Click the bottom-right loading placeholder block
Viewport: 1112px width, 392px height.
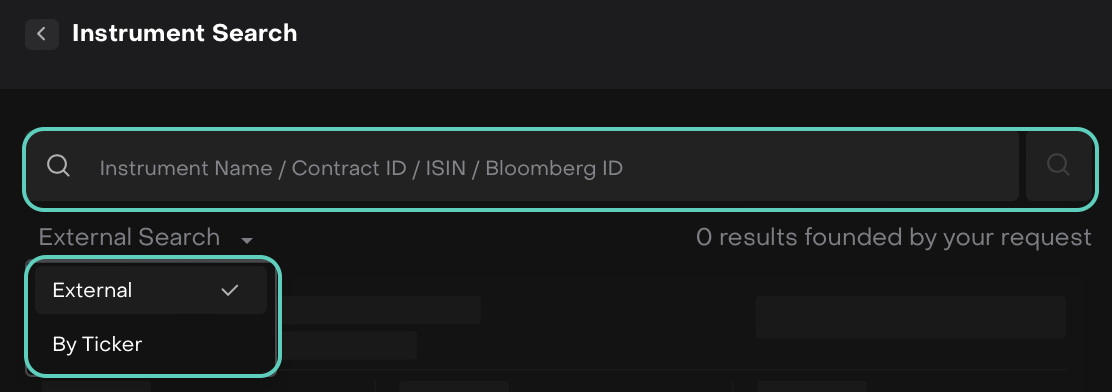pyautogui.click(x=812, y=386)
